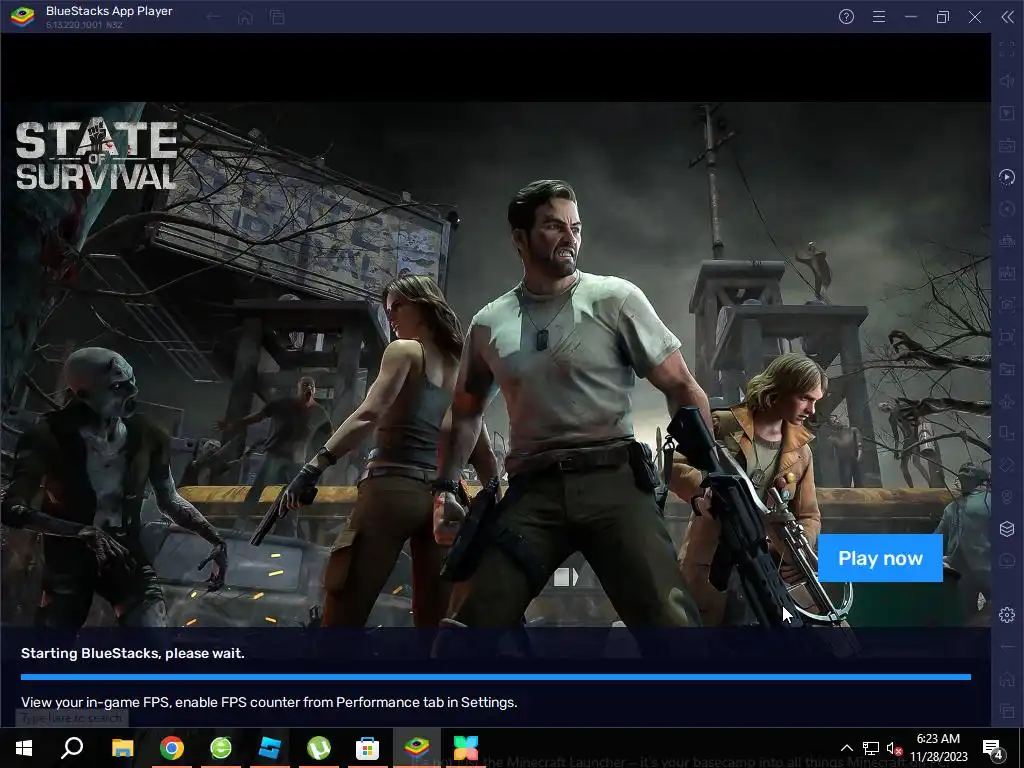Click the full screen icon in sidebar
This screenshot has width=1024, height=768.
[x=1007, y=49]
